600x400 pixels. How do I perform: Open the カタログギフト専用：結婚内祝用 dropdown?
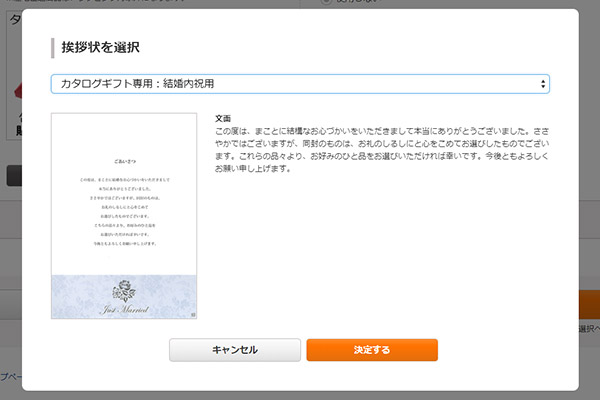coord(299,83)
